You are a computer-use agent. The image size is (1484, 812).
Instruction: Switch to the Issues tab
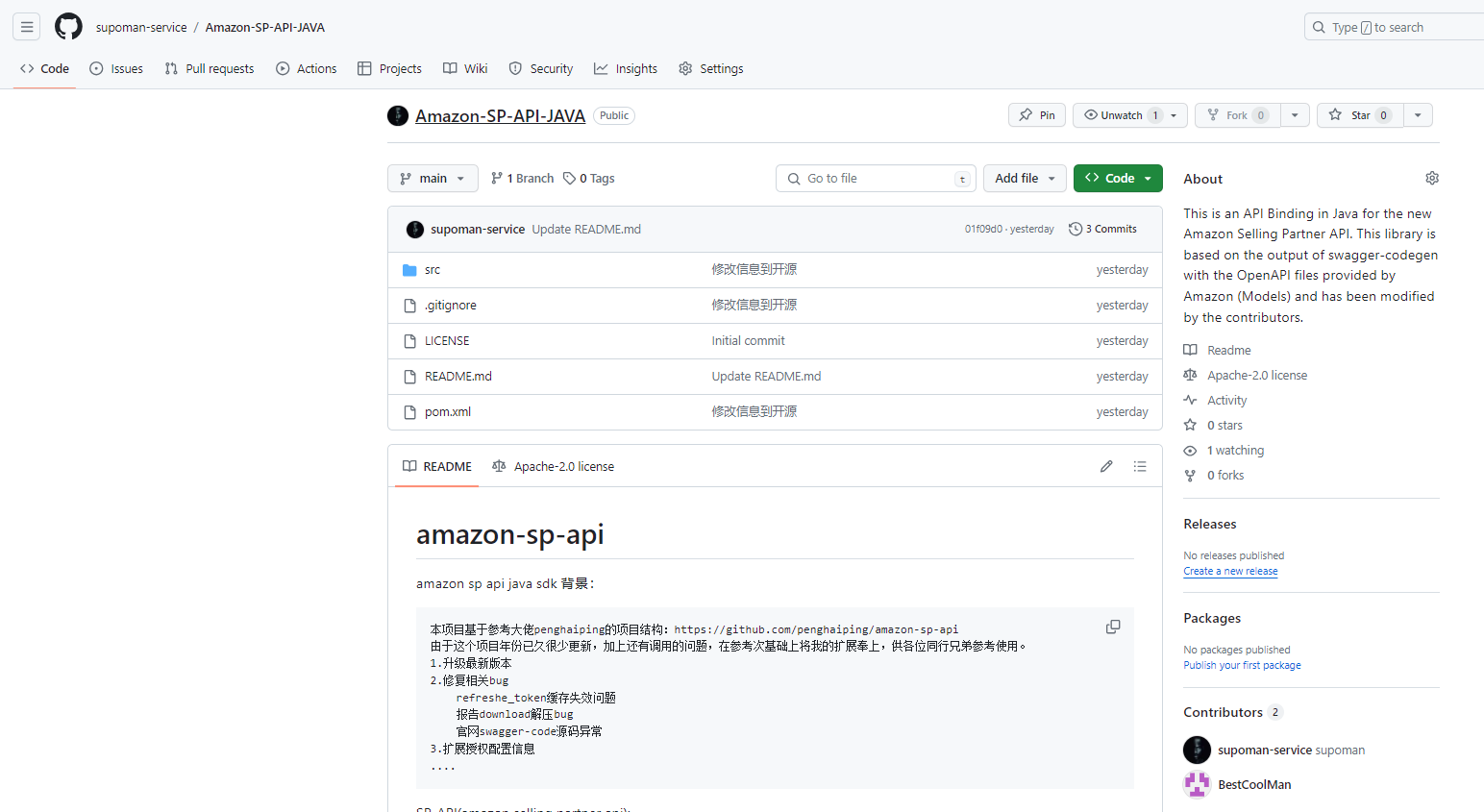pos(116,68)
